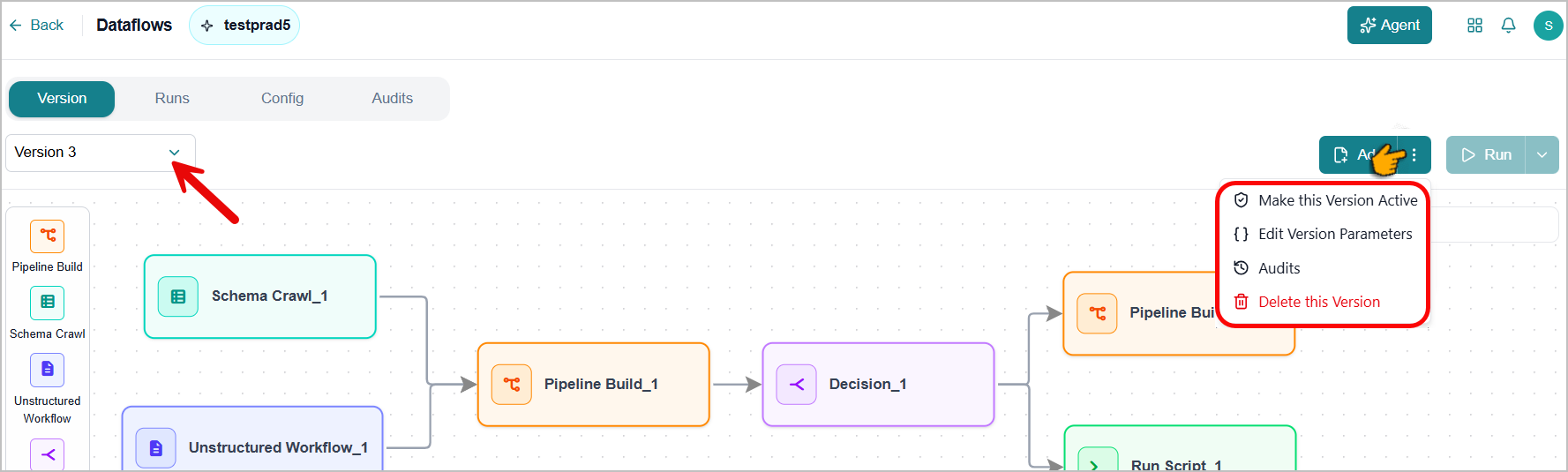The height and width of the screenshot is (472, 1568).
Task: Open the user profile avatar S
Action: coord(1548,26)
